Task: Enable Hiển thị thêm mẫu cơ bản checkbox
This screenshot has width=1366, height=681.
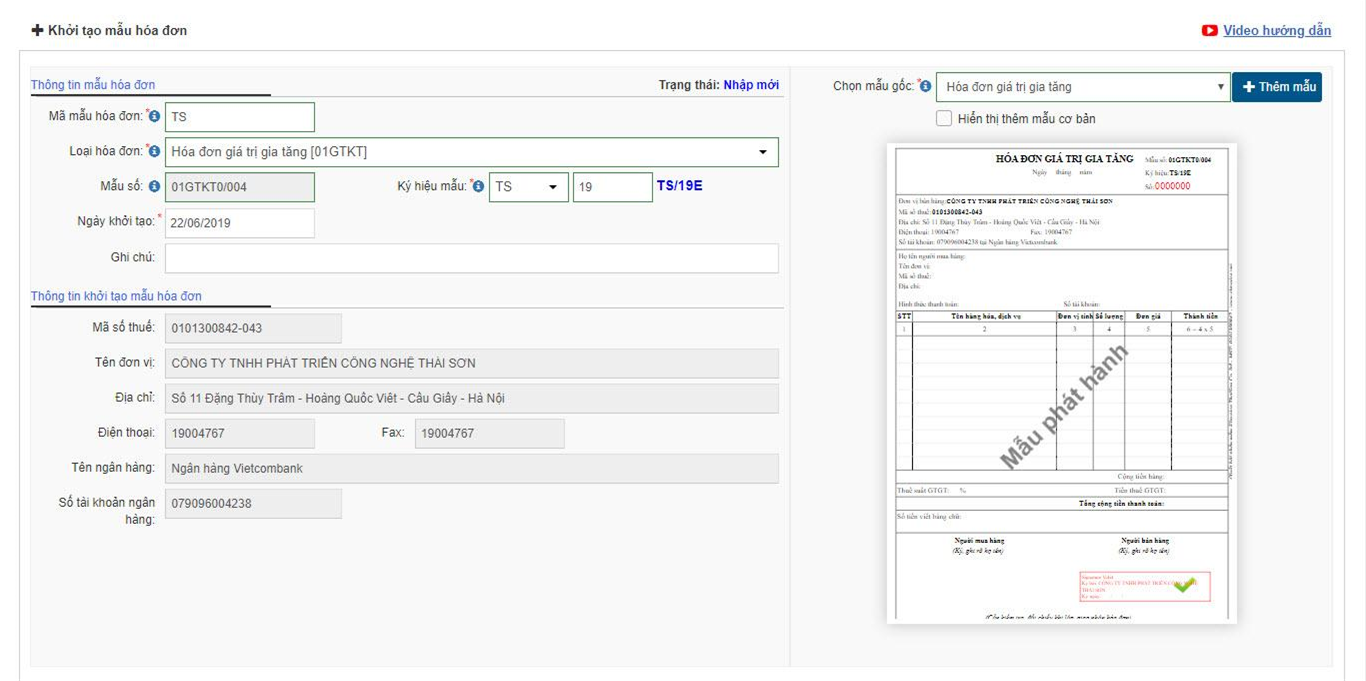Action: pyautogui.click(x=944, y=119)
